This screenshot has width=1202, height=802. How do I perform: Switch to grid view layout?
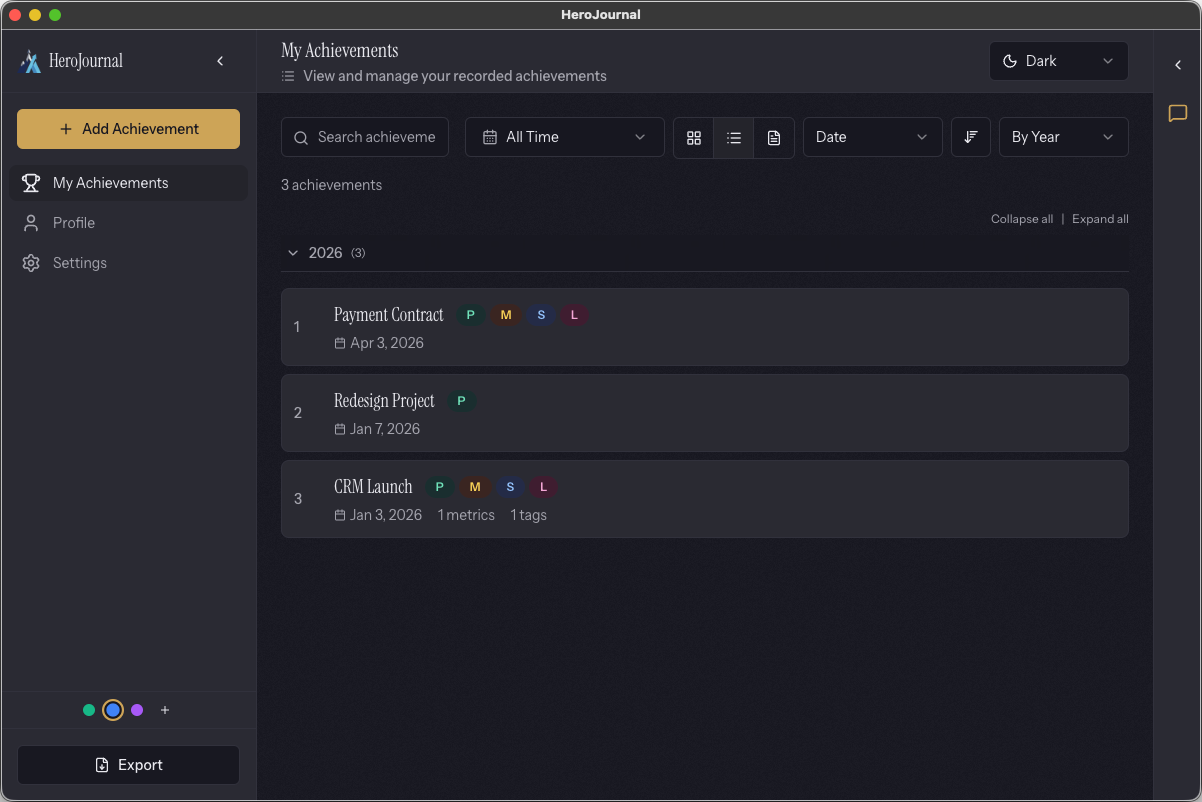[694, 137]
